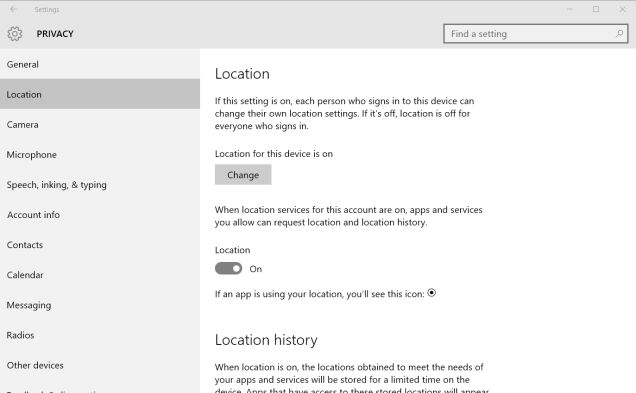
Task: Open the Camera privacy settings
Action: pos(100,125)
